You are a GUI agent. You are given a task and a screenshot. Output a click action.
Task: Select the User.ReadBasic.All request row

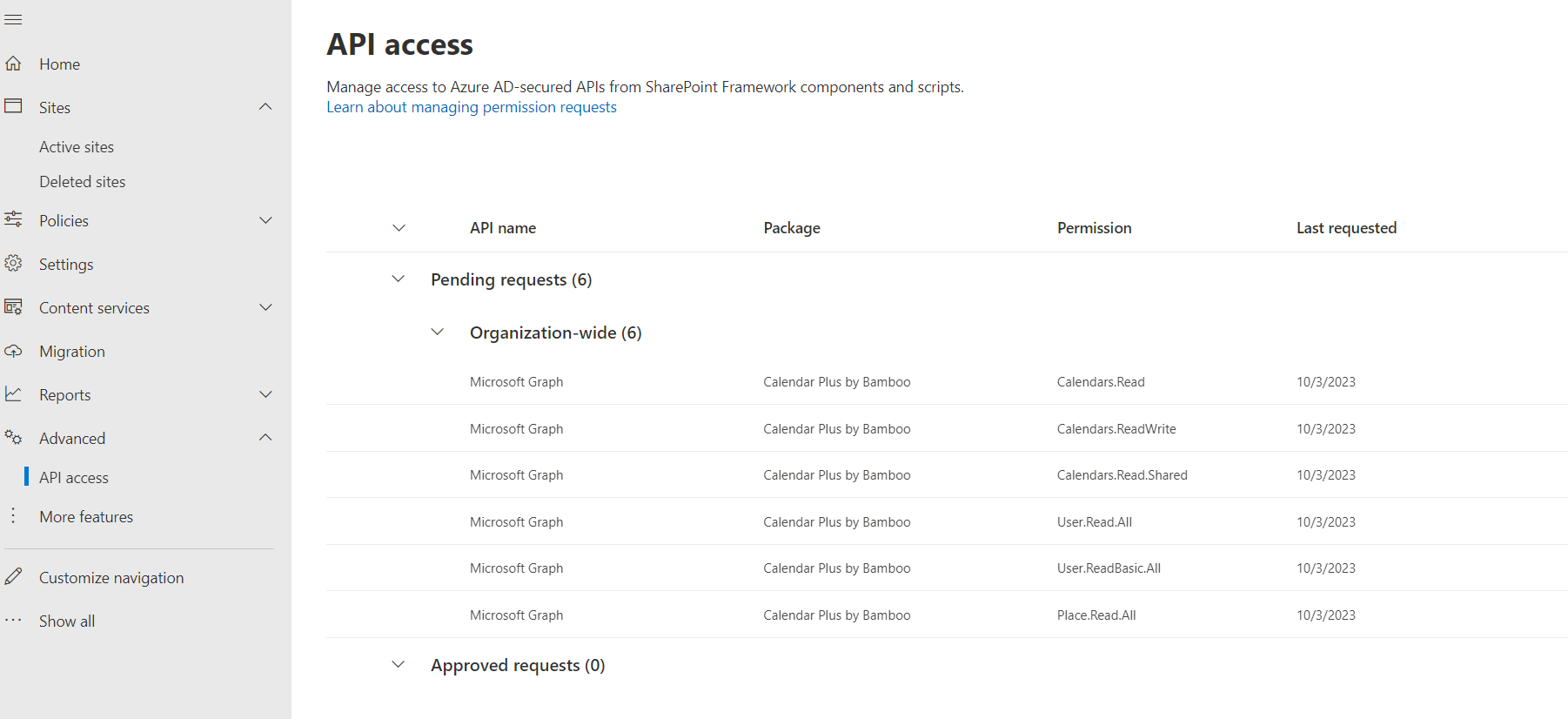pos(947,568)
